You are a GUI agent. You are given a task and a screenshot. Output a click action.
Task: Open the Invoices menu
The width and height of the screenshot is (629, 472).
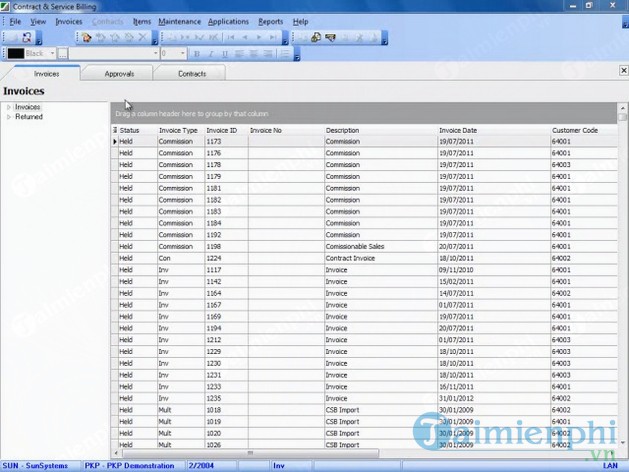tap(69, 22)
